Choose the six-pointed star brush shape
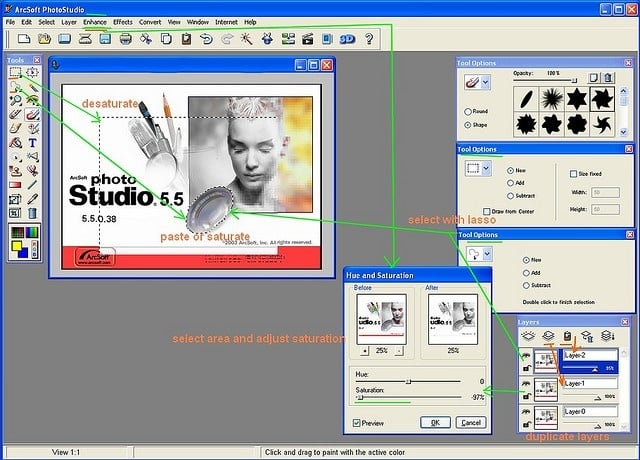 pos(576,99)
